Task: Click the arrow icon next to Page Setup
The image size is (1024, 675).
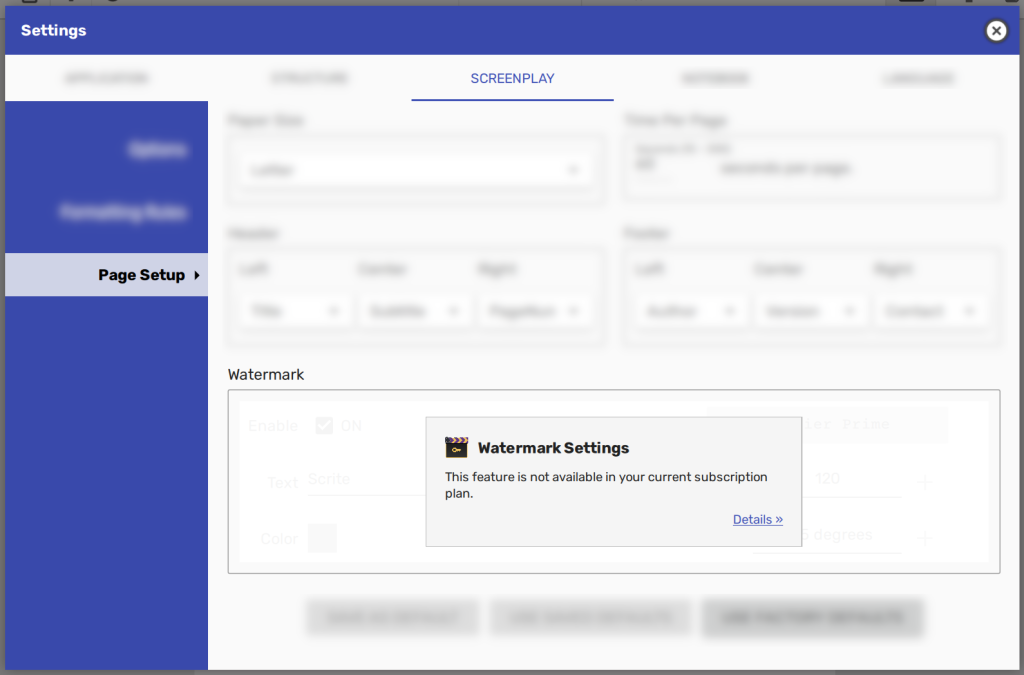Action: tap(197, 275)
